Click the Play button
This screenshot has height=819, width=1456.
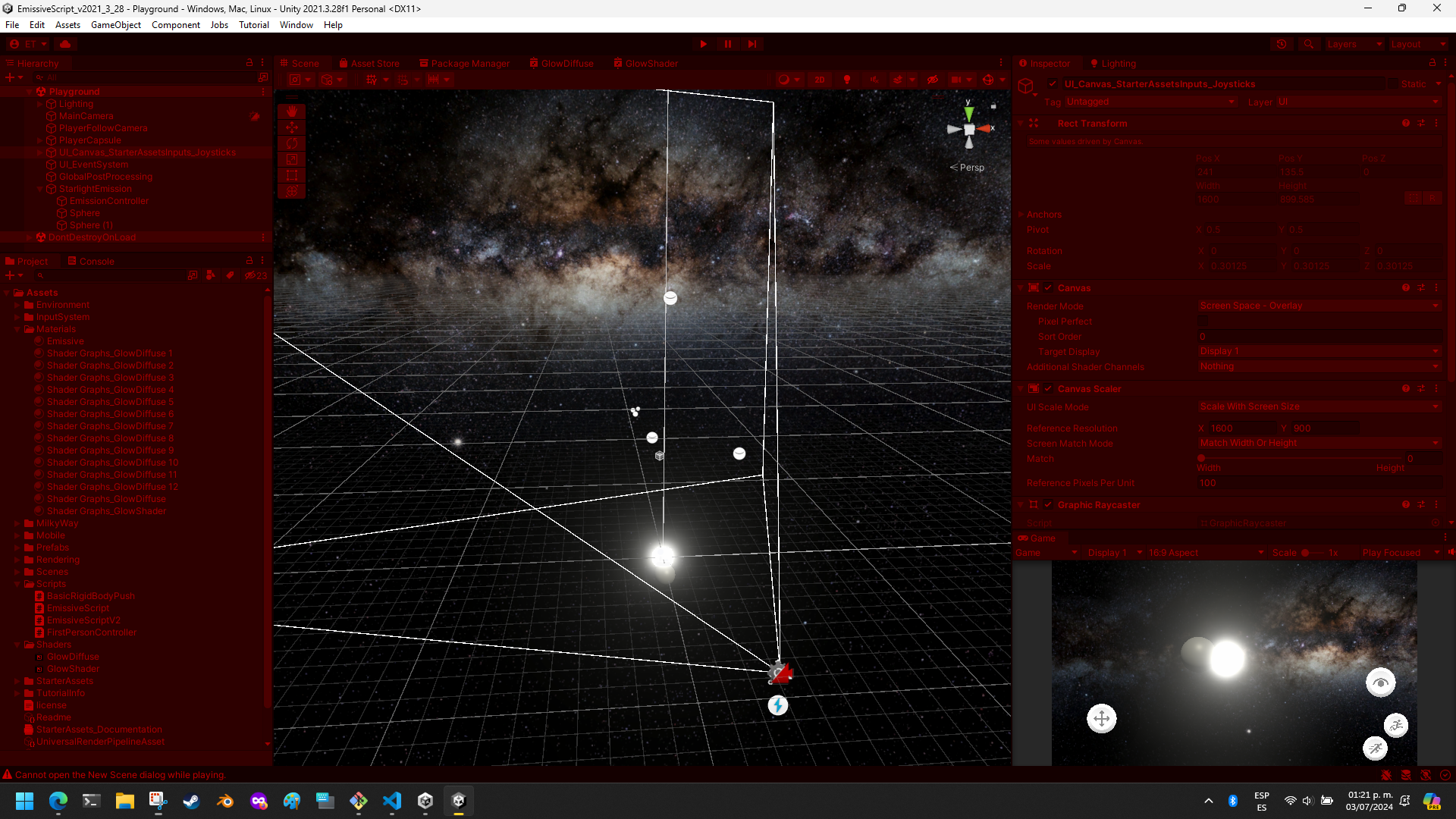703,44
